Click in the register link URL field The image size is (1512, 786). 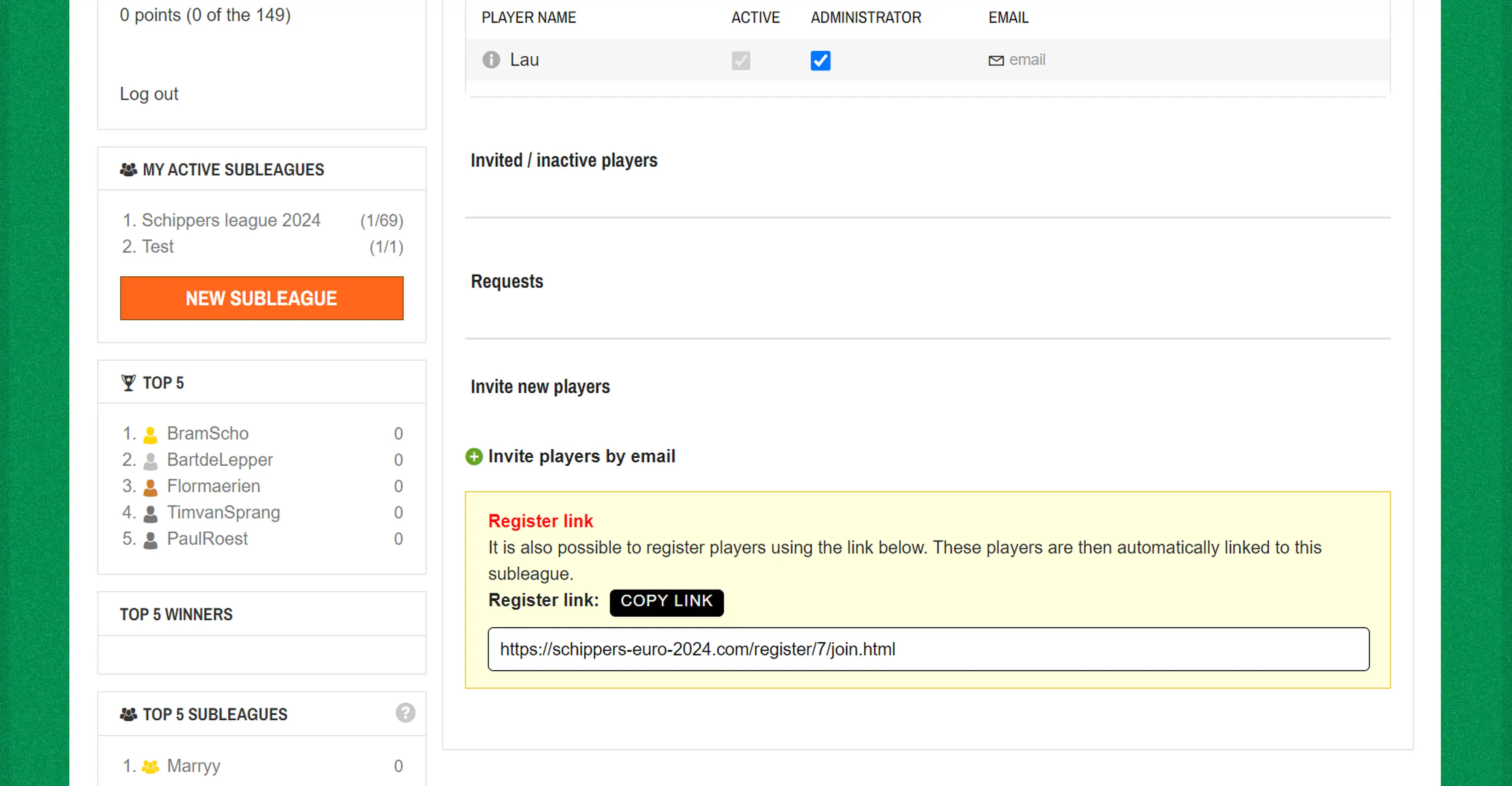pos(928,649)
